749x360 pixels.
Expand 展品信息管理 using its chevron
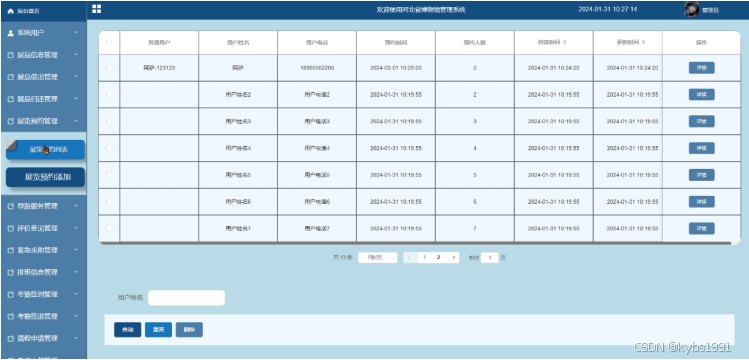coord(76,55)
